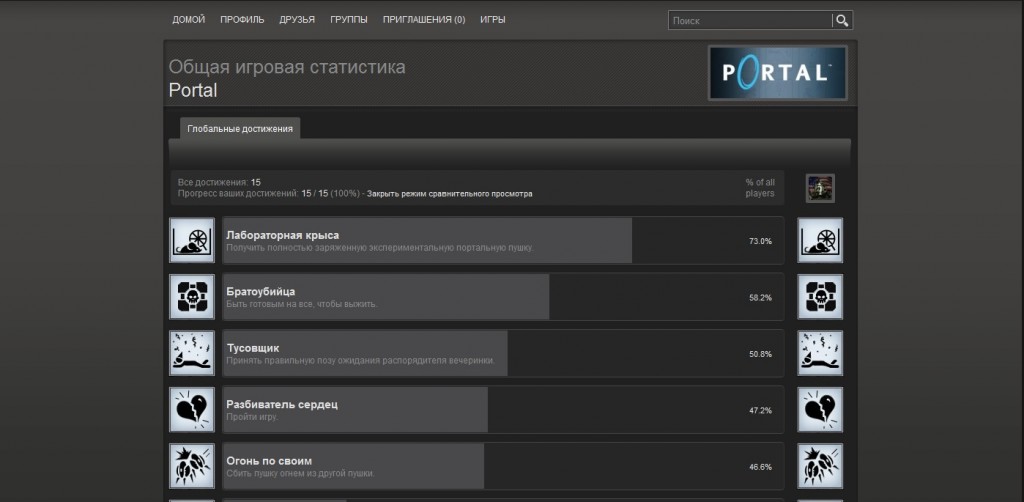Click the Прогресс ваших достижений 15 / 15 text
The image size is (1024, 502).
point(270,194)
